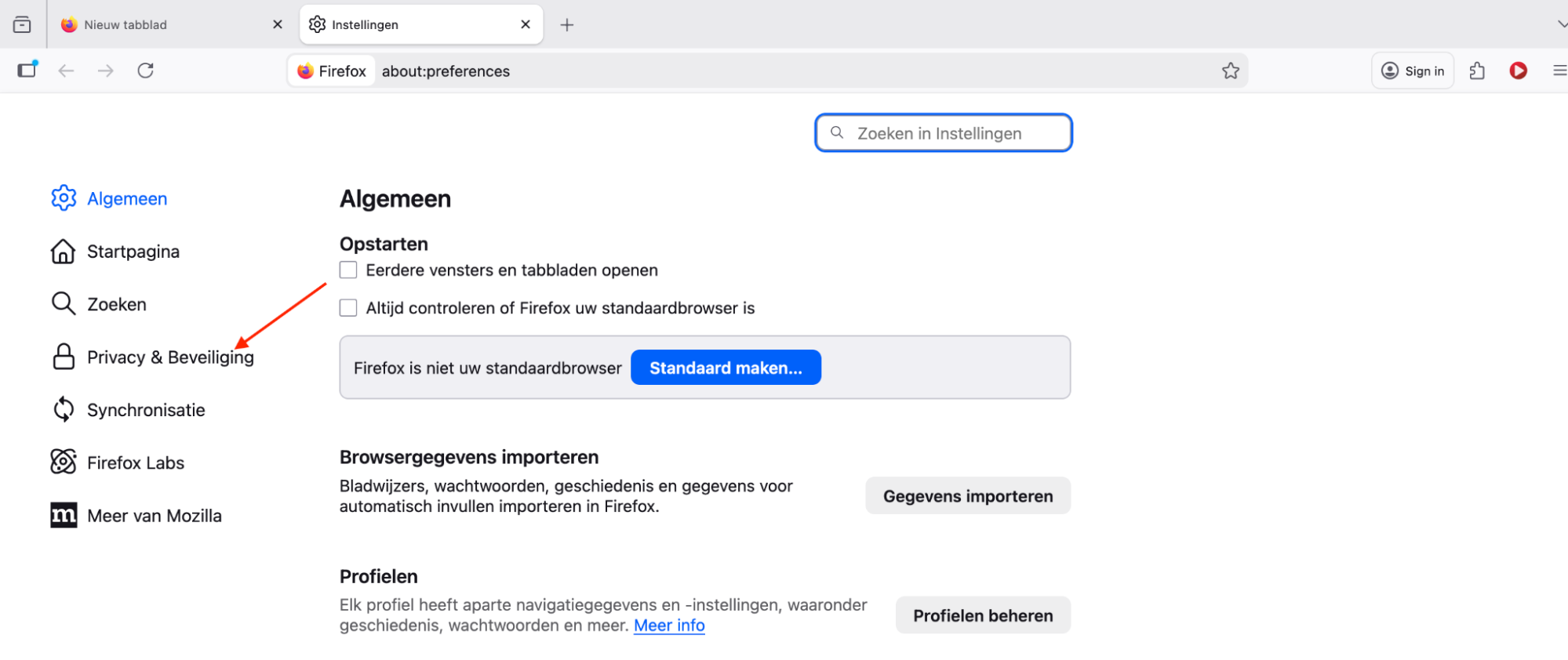Open the 'Meer info' link under Profielen
Screen dimensions: 1568x660
pos(668,625)
